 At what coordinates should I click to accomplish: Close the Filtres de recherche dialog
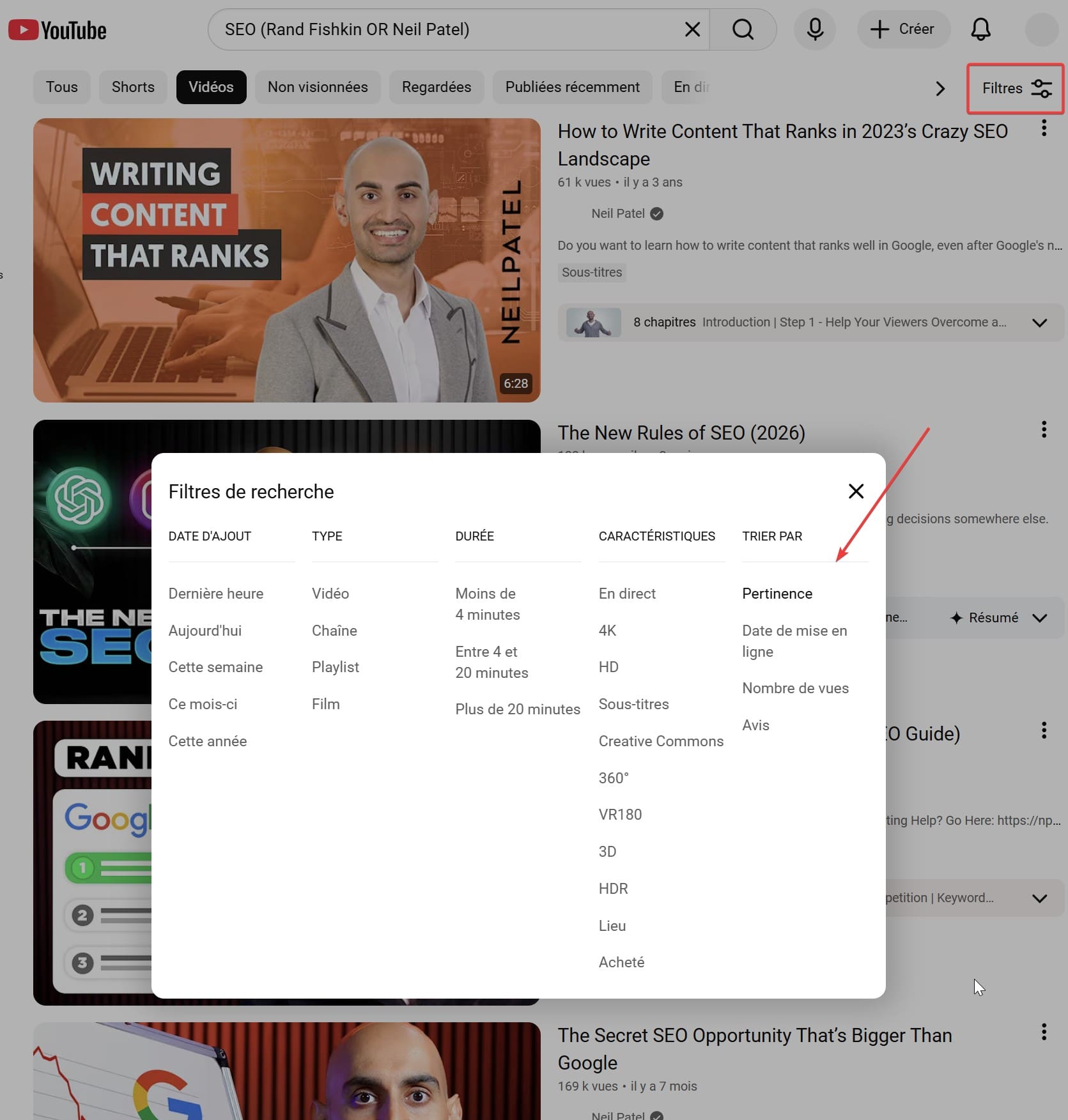tap(856, 491)
